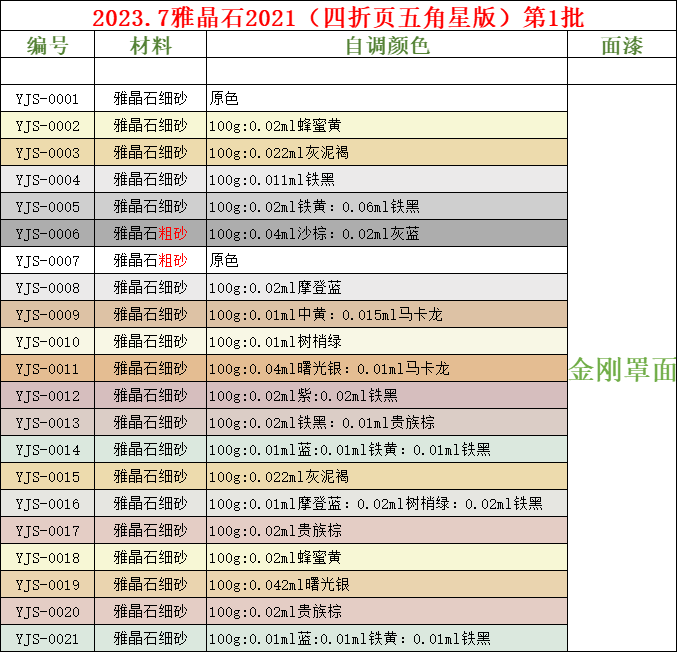677x652 pixels.
Task: Click the title cell '2023.7雅晶石2021（四折页五角星版）第1批'
Action: coord(338,18)
